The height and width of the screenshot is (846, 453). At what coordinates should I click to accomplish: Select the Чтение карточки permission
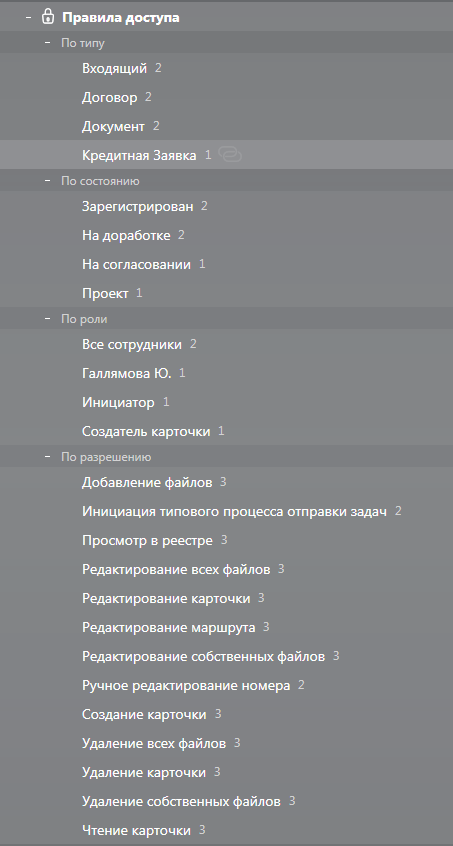click(226, 830)
